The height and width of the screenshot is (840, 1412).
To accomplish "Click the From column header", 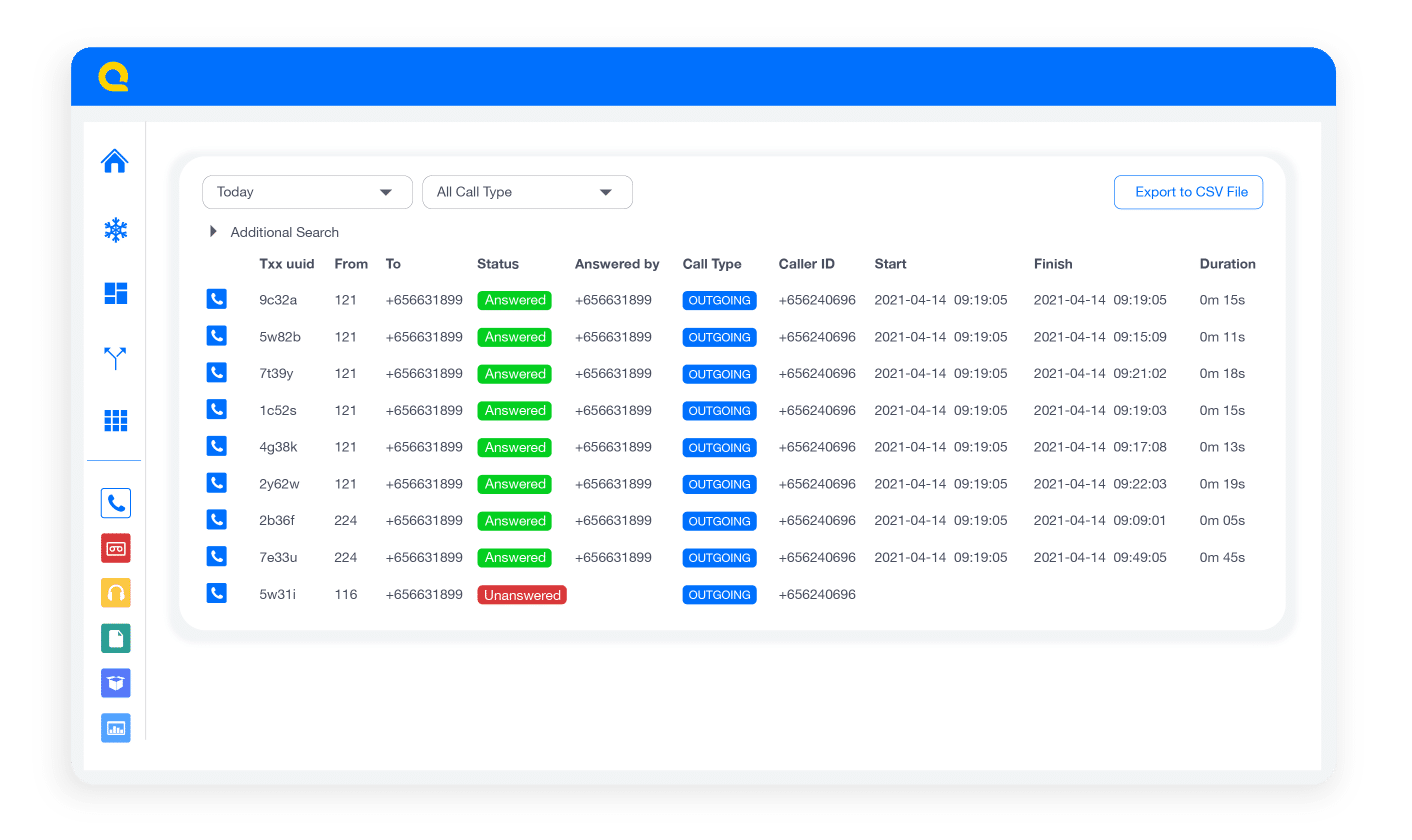I will pyautogui.click(x=351, y=264).
